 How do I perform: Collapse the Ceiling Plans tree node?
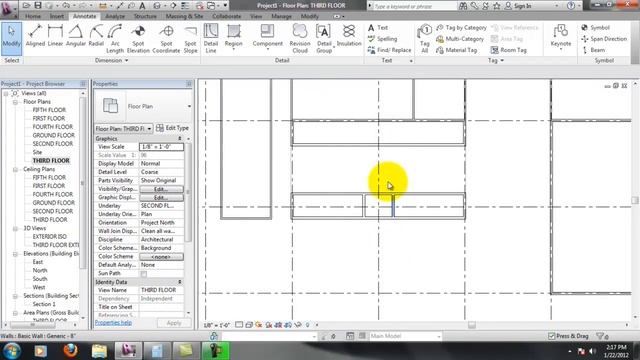pos(16,169)
